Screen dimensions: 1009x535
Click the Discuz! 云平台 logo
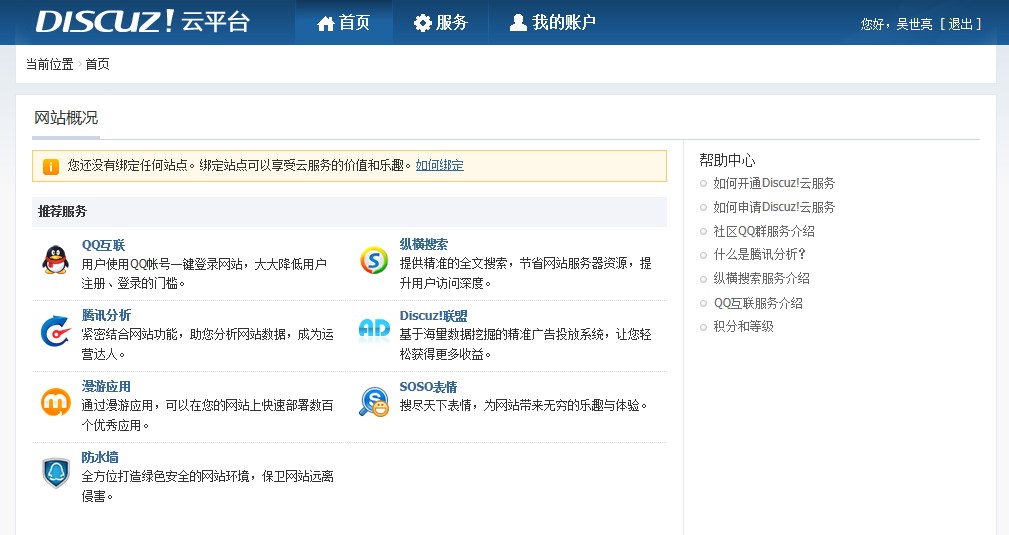pyautogui.click(x=142, y=22)
